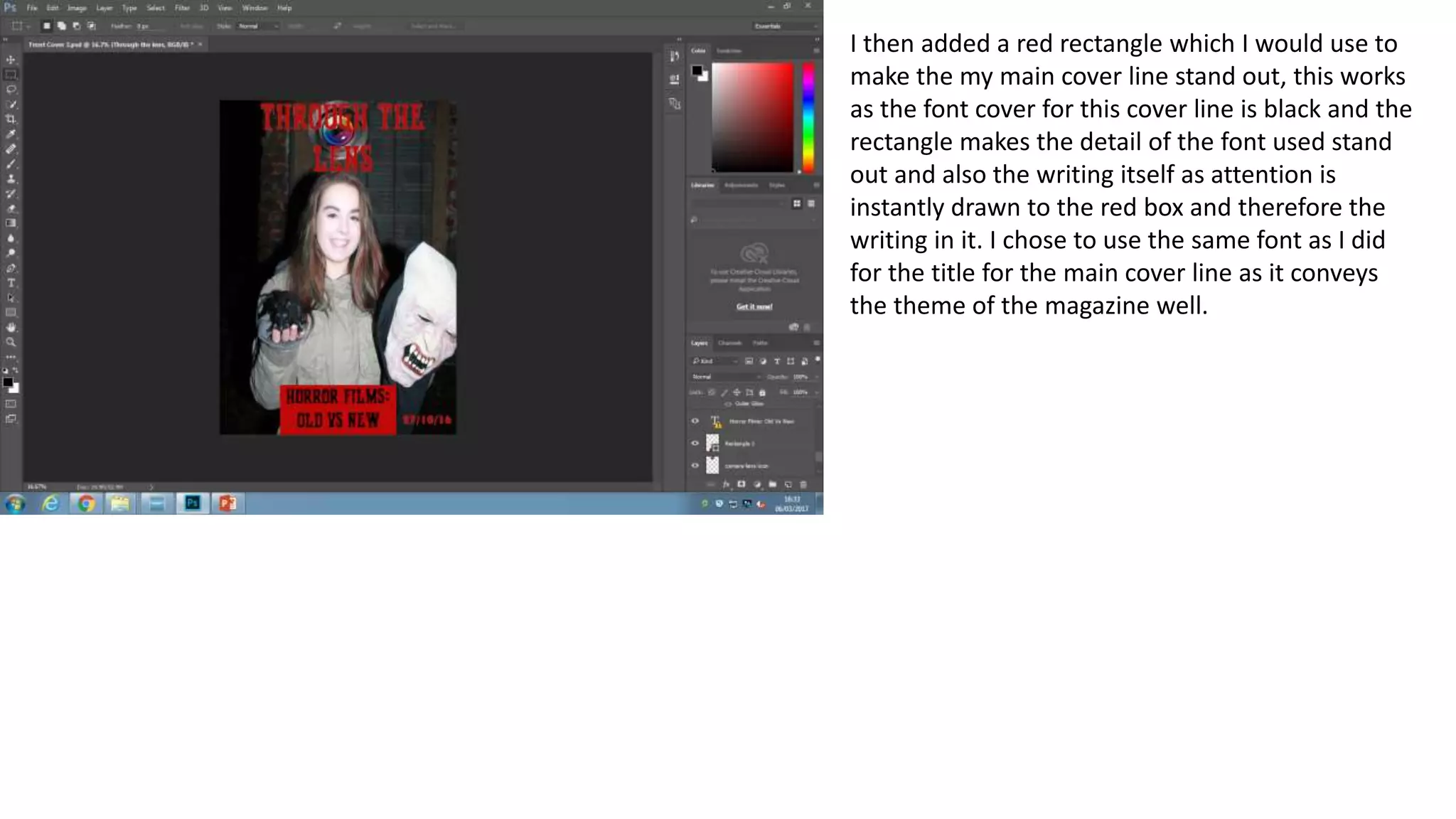Delete layer using the trash icon

point(804,484)
